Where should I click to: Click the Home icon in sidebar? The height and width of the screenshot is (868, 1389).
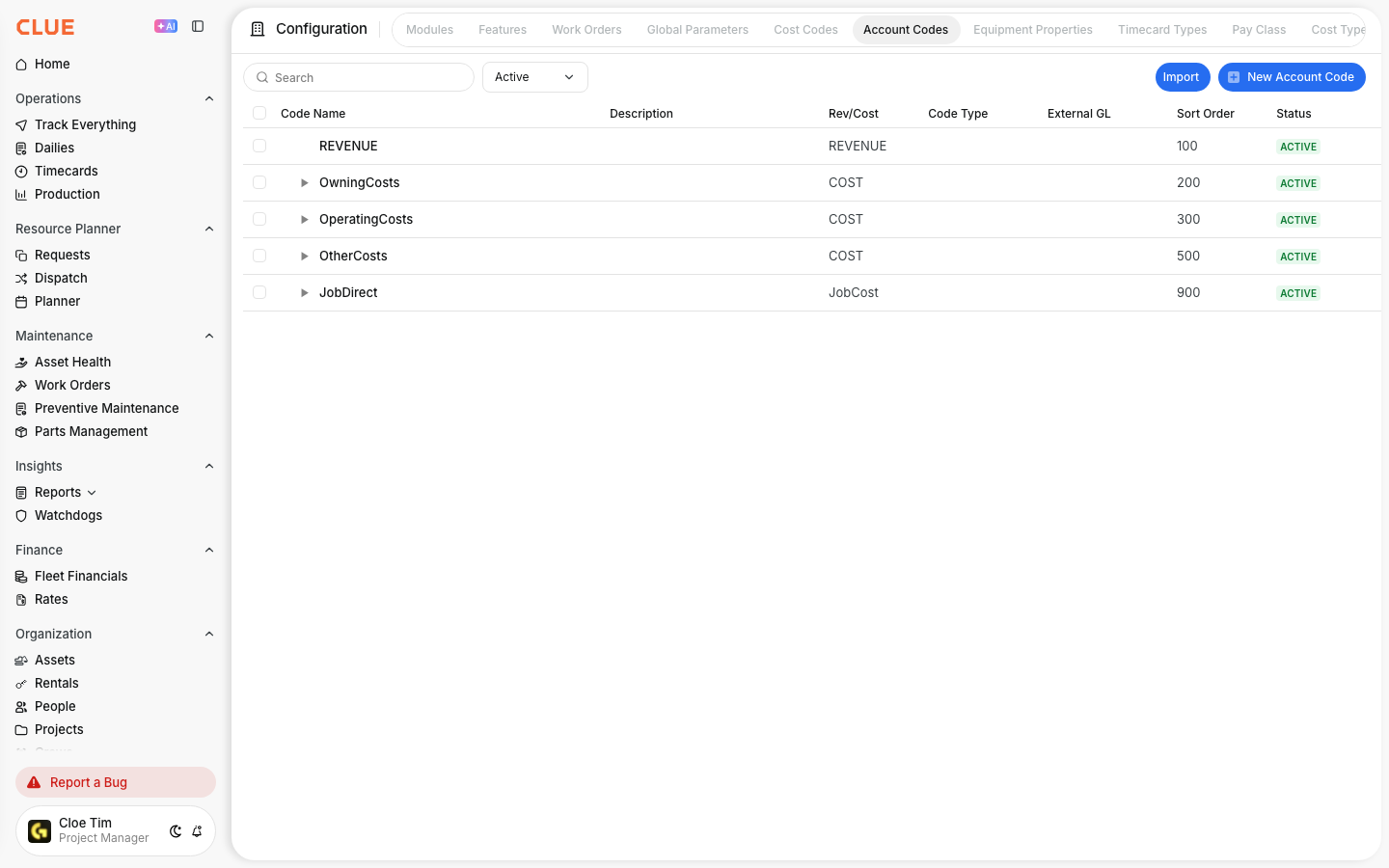(x=21, y=65)
